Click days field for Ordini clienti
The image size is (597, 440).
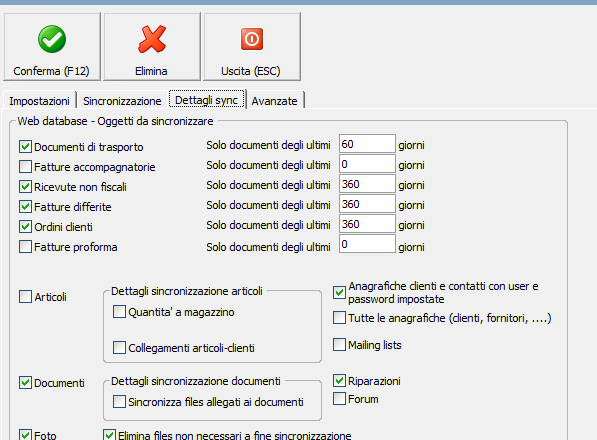[367, 224]
